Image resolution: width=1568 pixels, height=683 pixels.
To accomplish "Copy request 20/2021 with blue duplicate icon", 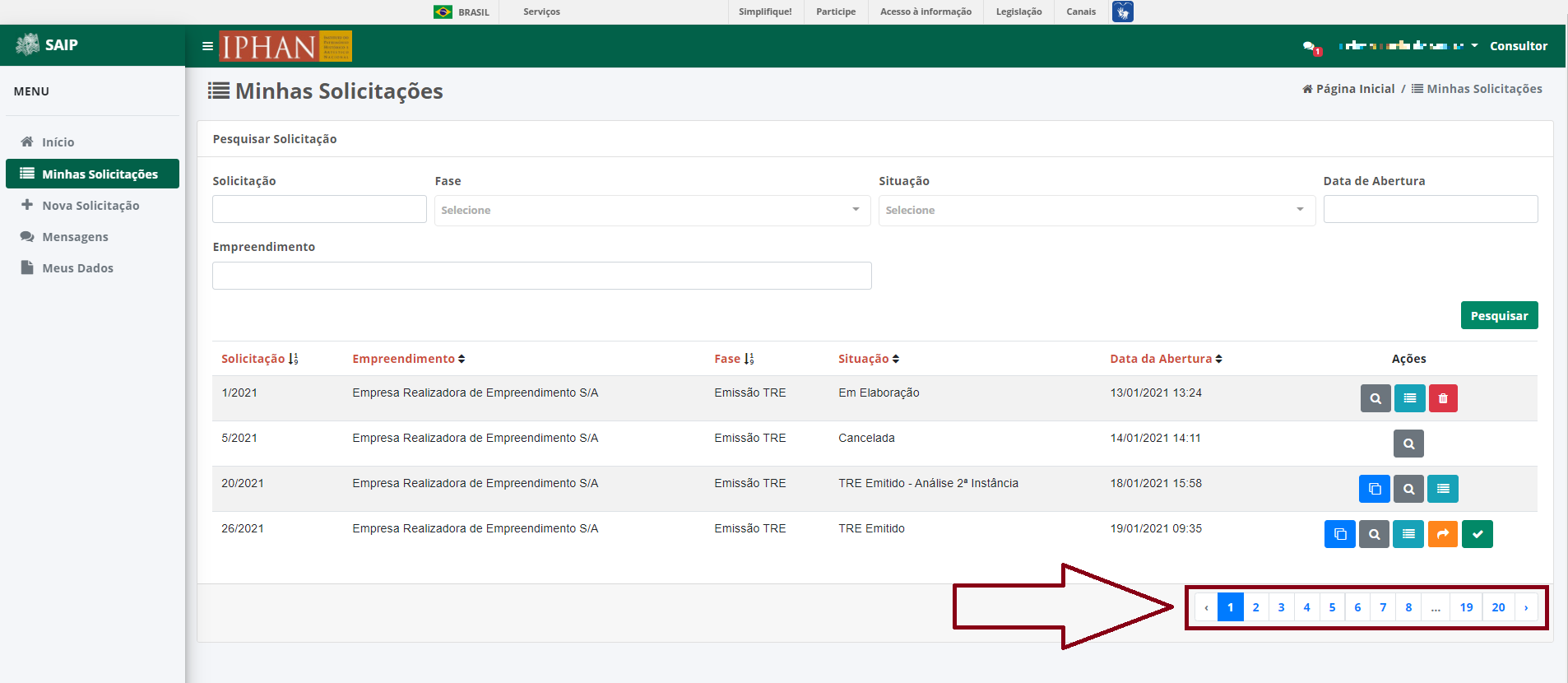I will [1374, 489].
